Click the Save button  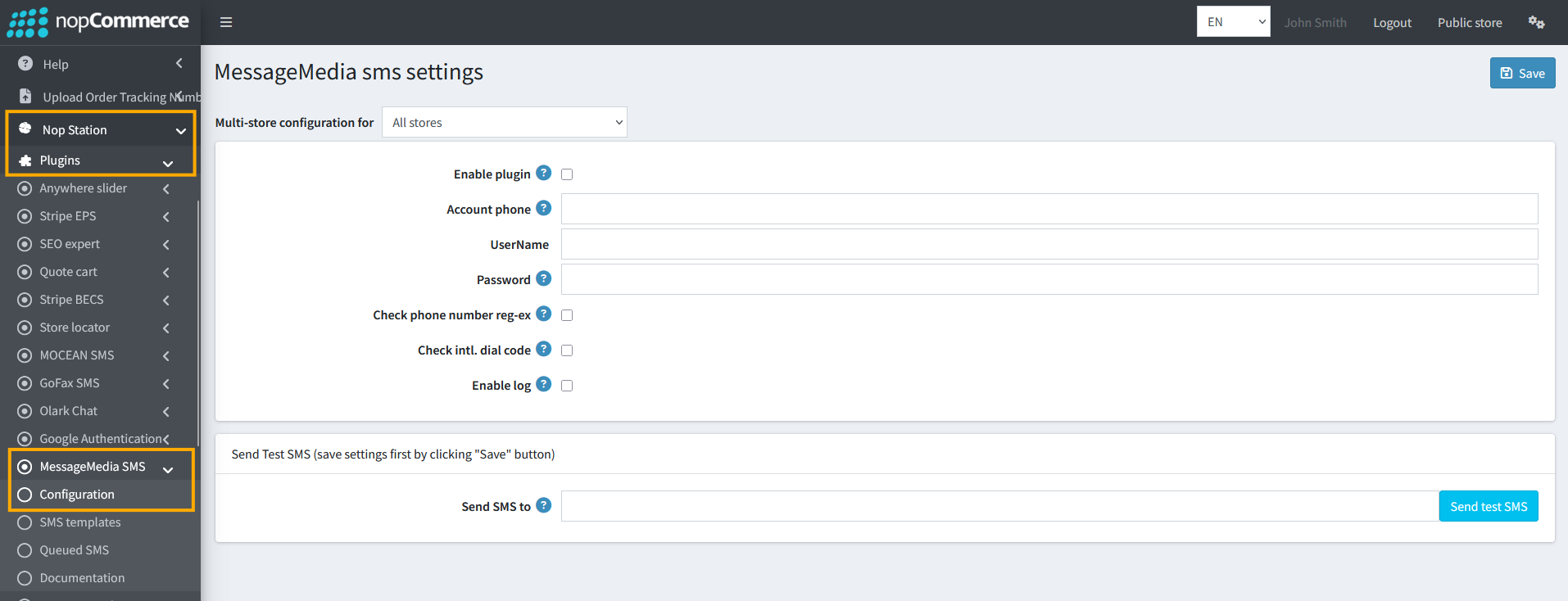click(1522, 73)
